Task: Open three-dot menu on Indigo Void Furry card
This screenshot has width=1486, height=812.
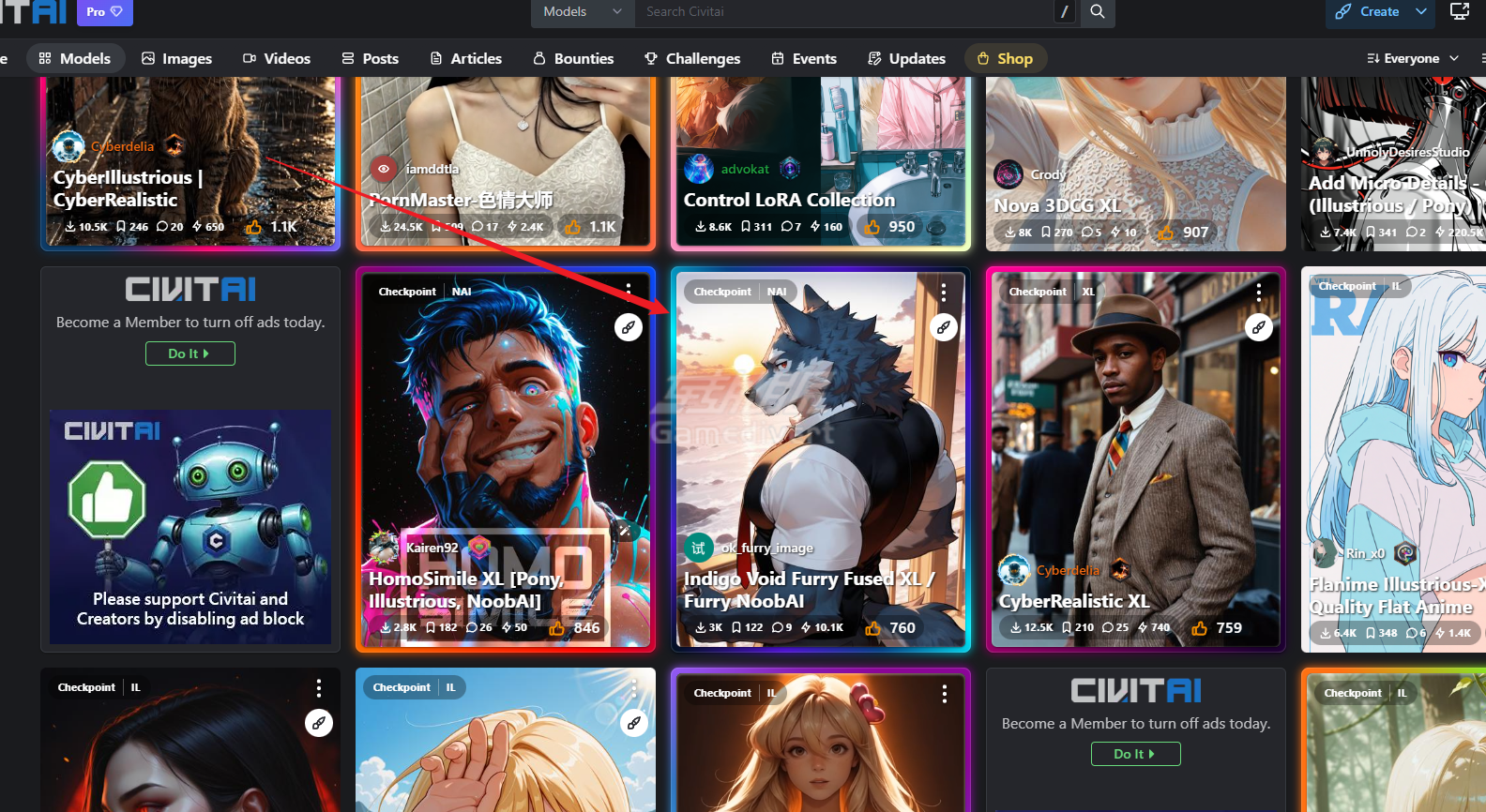Action: (x=944, y=292)
